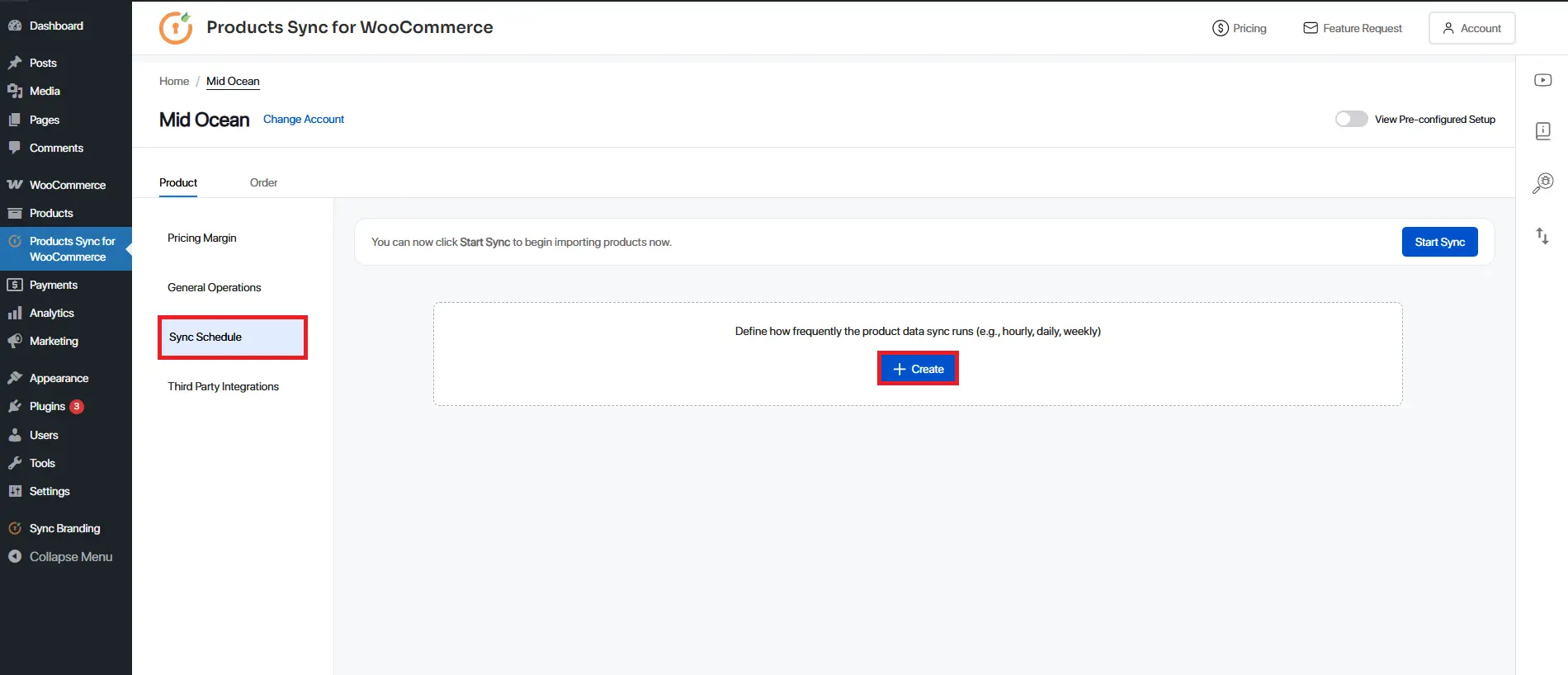Click the Settings sliders icon

click(x=15, y=491)
